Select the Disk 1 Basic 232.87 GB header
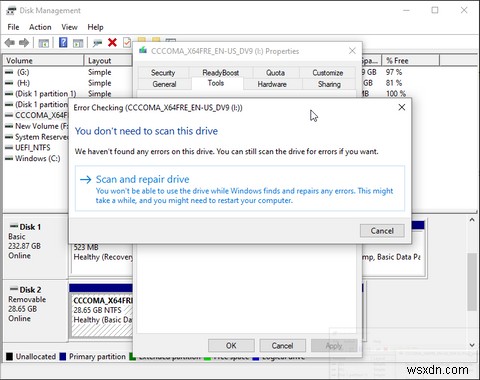This screenshot has height=380, width=480. pos(35,246)
